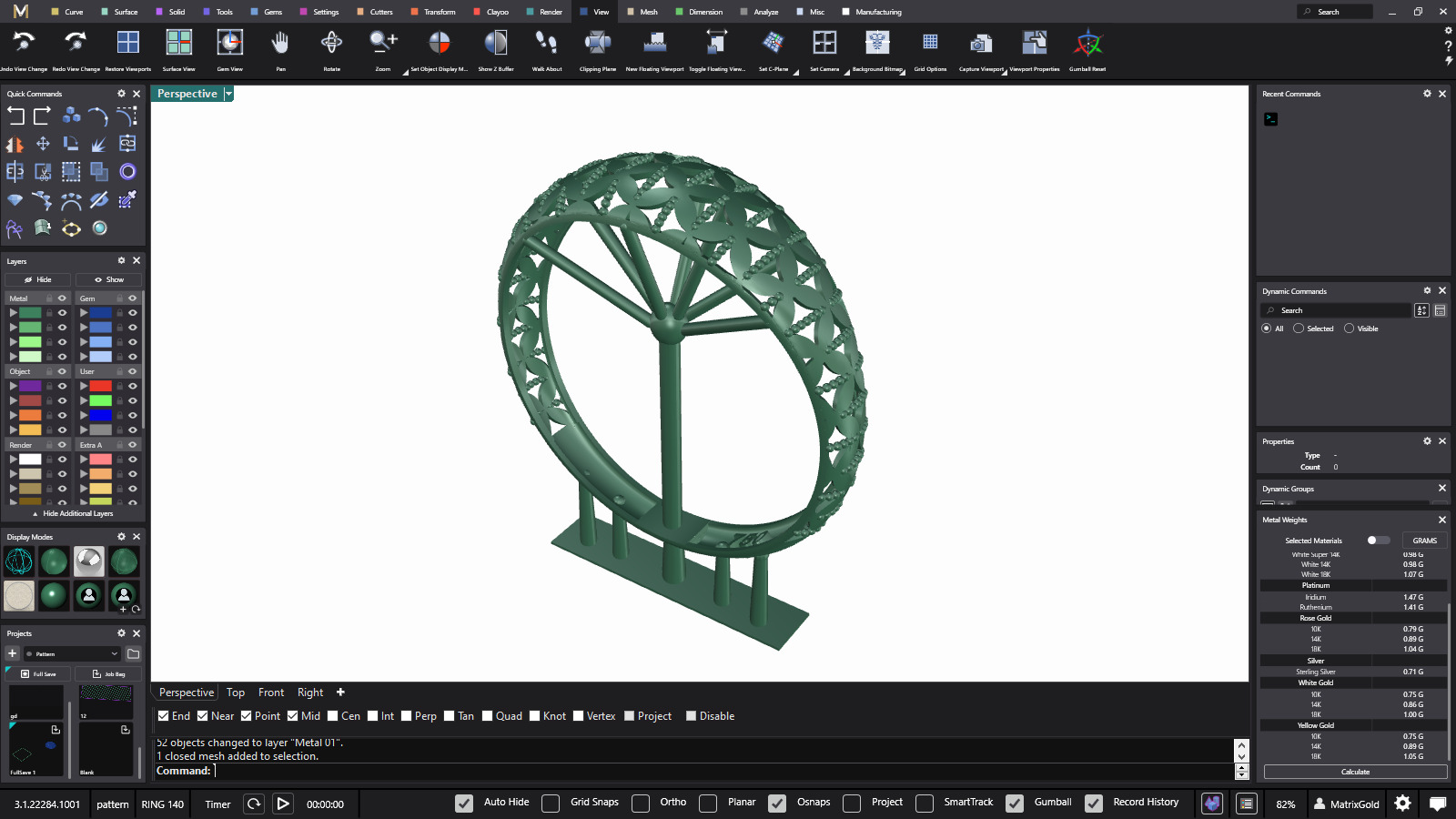The image size is (1456, 819).
Task: Open the GRAMS unit selector
Action: (x=1424, y=541)
